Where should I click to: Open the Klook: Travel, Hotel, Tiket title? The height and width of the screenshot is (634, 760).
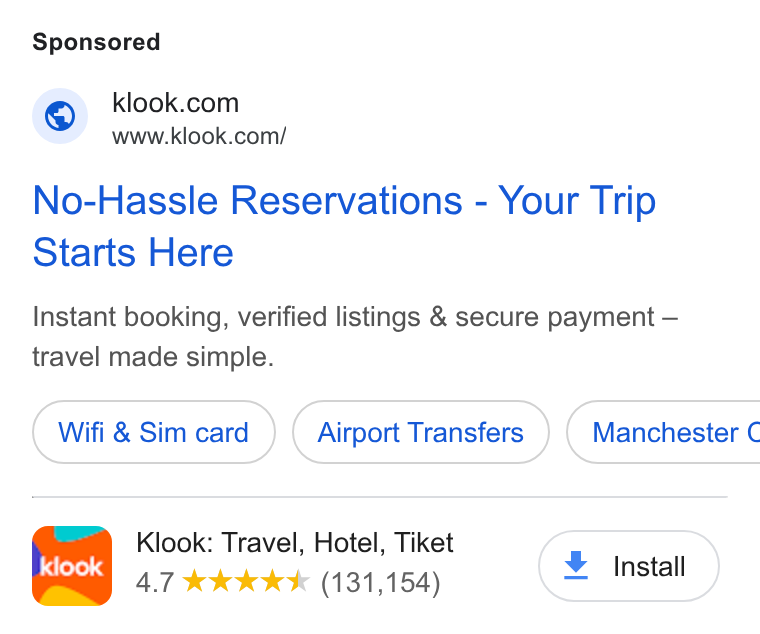coord(295,542)
